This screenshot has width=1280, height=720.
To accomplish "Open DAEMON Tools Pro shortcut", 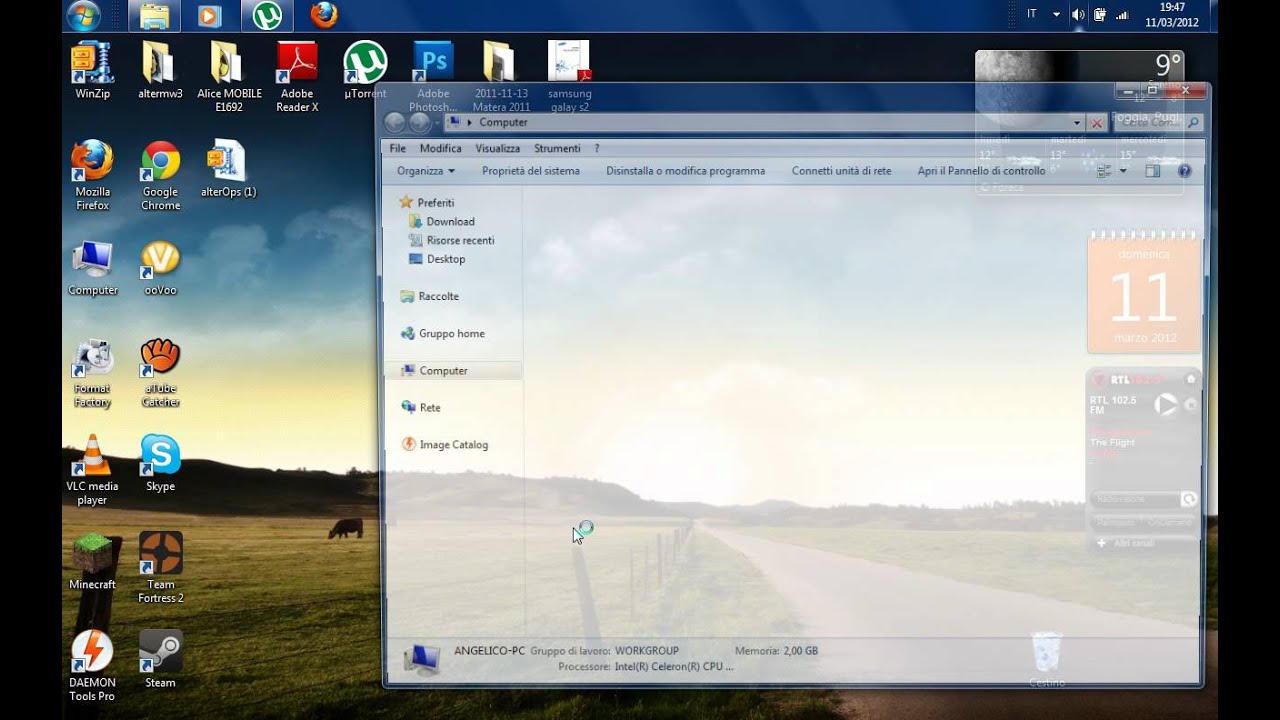I will click(92, 666).
